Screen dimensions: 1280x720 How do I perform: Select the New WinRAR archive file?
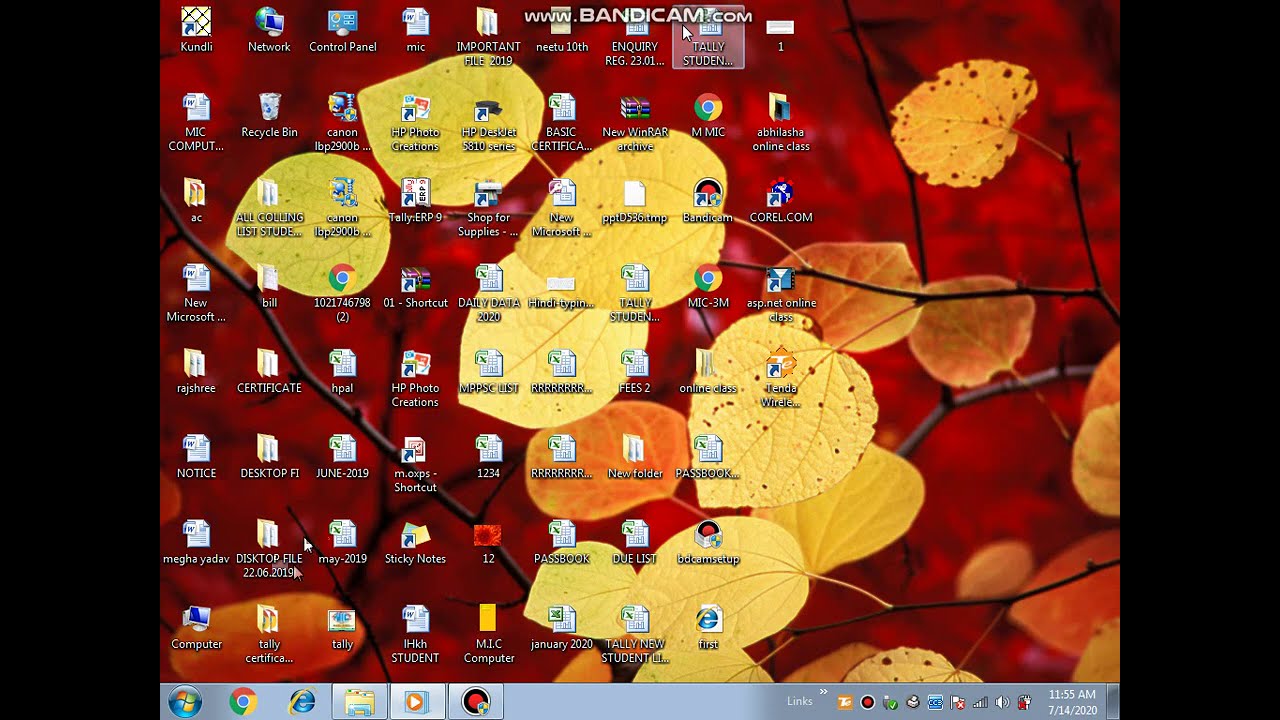[x=635, y=122]
